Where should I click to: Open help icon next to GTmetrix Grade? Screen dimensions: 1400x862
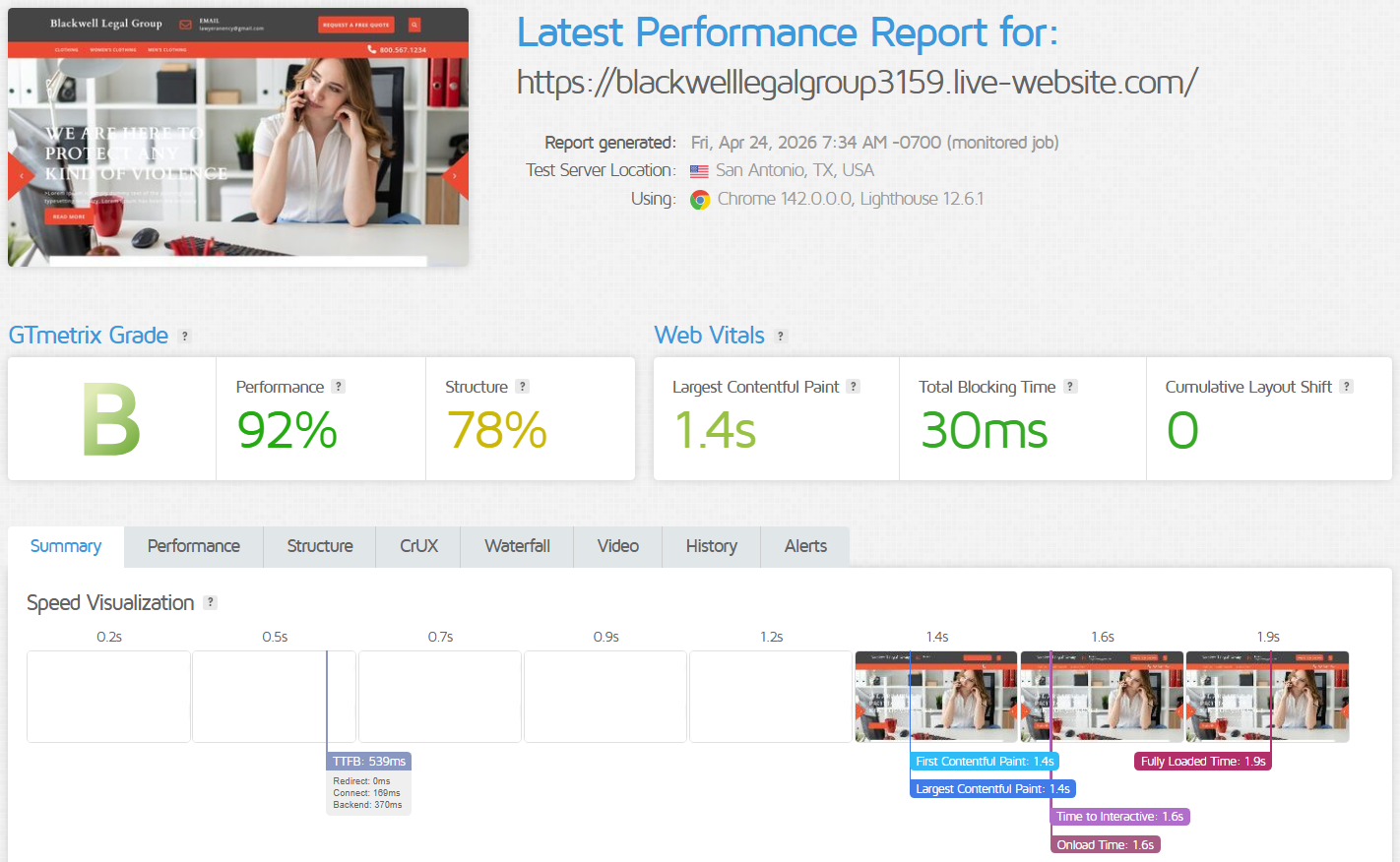coord(184,336)
